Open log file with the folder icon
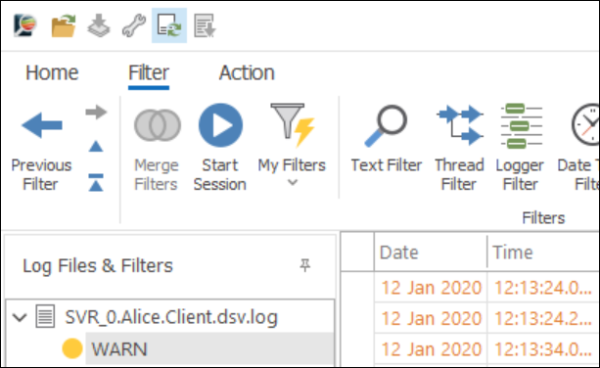600x368 pixels. tap(64, 26)
